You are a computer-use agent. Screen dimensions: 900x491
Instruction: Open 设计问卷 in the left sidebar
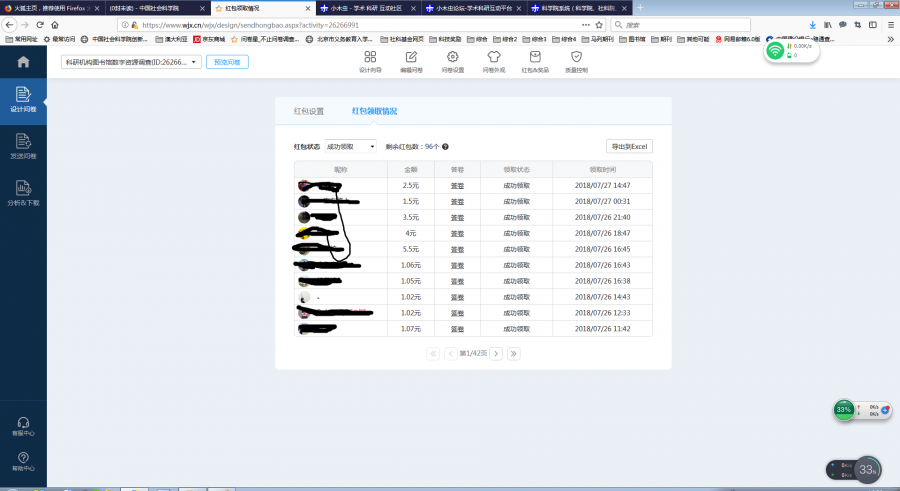[22, 100]
